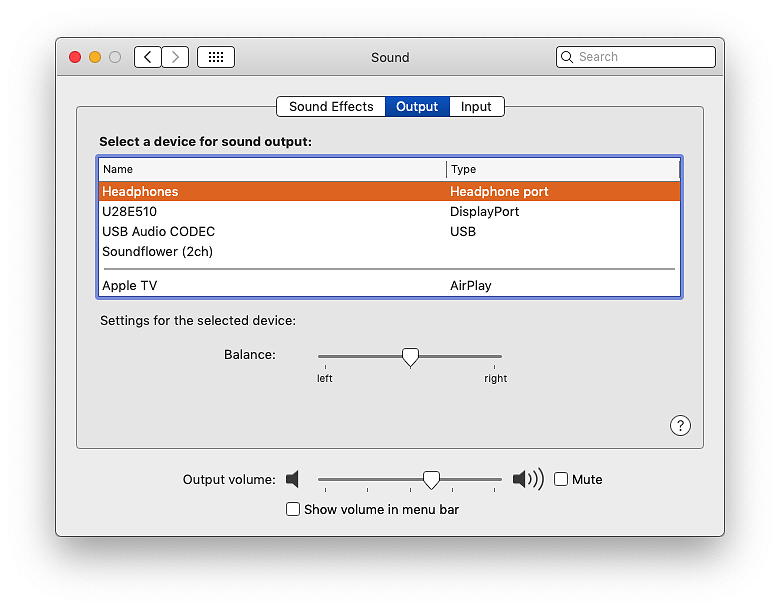The width and height of the screenshot is (780, 610).
Task: Show all preferences with the grid icon
Action: pyautogui.click(x=216, y=57)
